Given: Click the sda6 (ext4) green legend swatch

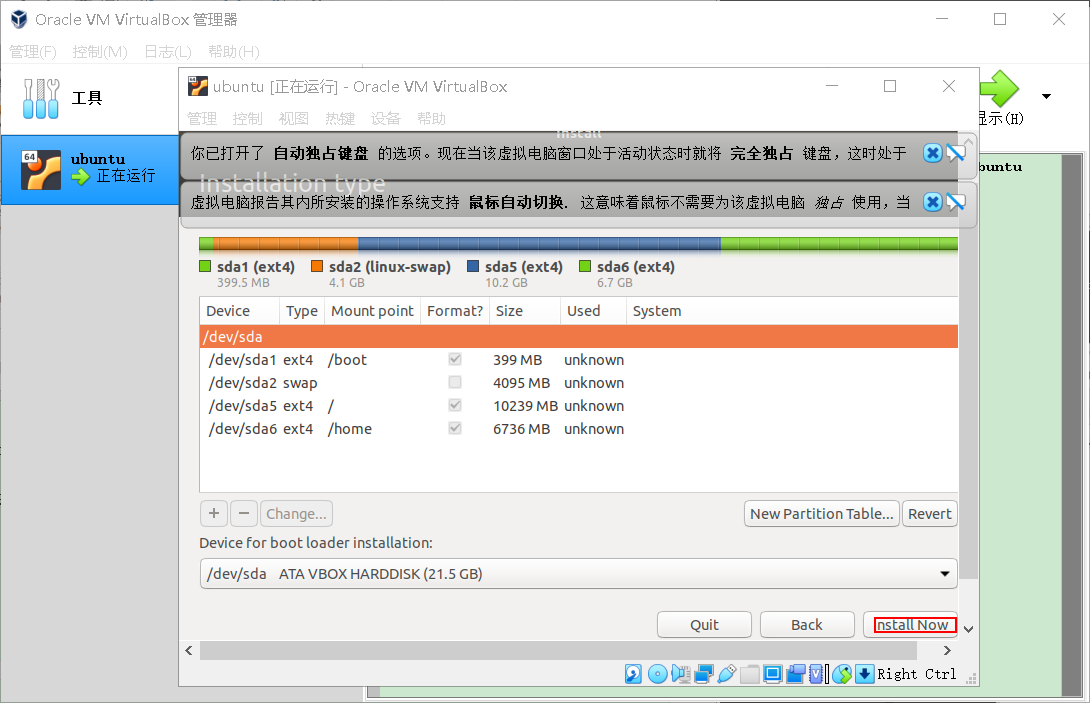Looking at the screenshot, I should 585,266.
